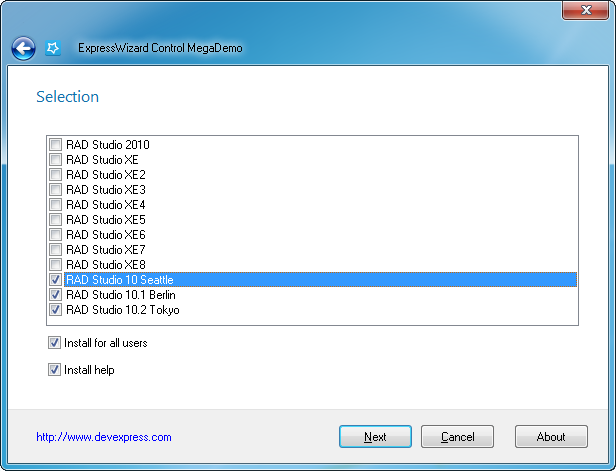Image resolution: width=616 pixels, height=471 pixels.
Task: Select the RAD Studio XE8 list row text
Action: point(106,264)
